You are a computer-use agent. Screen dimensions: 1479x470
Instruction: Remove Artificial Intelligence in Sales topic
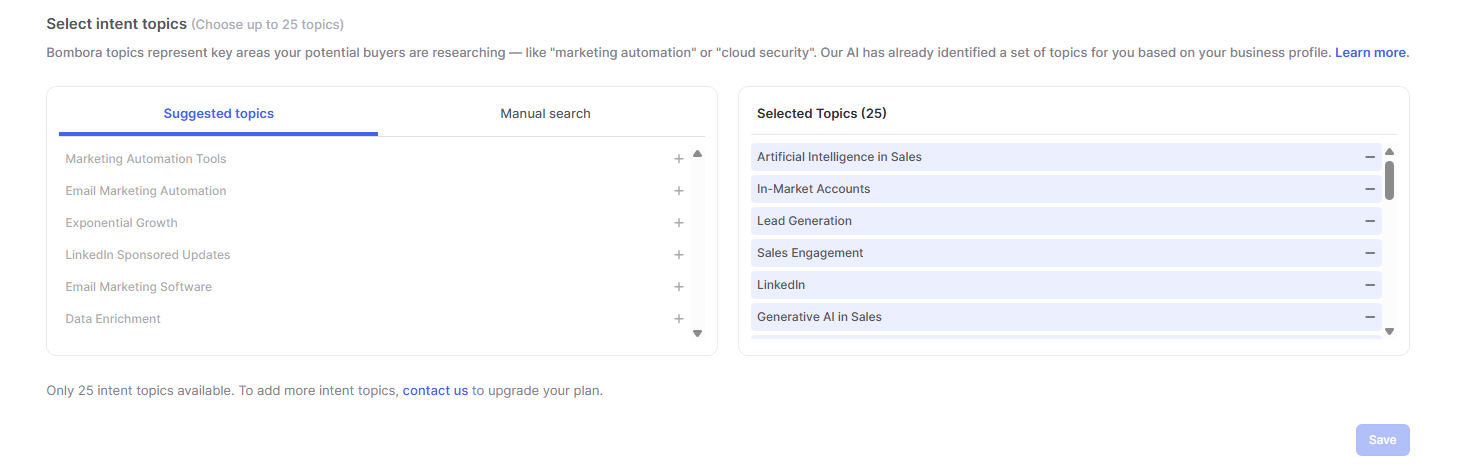1370,157
